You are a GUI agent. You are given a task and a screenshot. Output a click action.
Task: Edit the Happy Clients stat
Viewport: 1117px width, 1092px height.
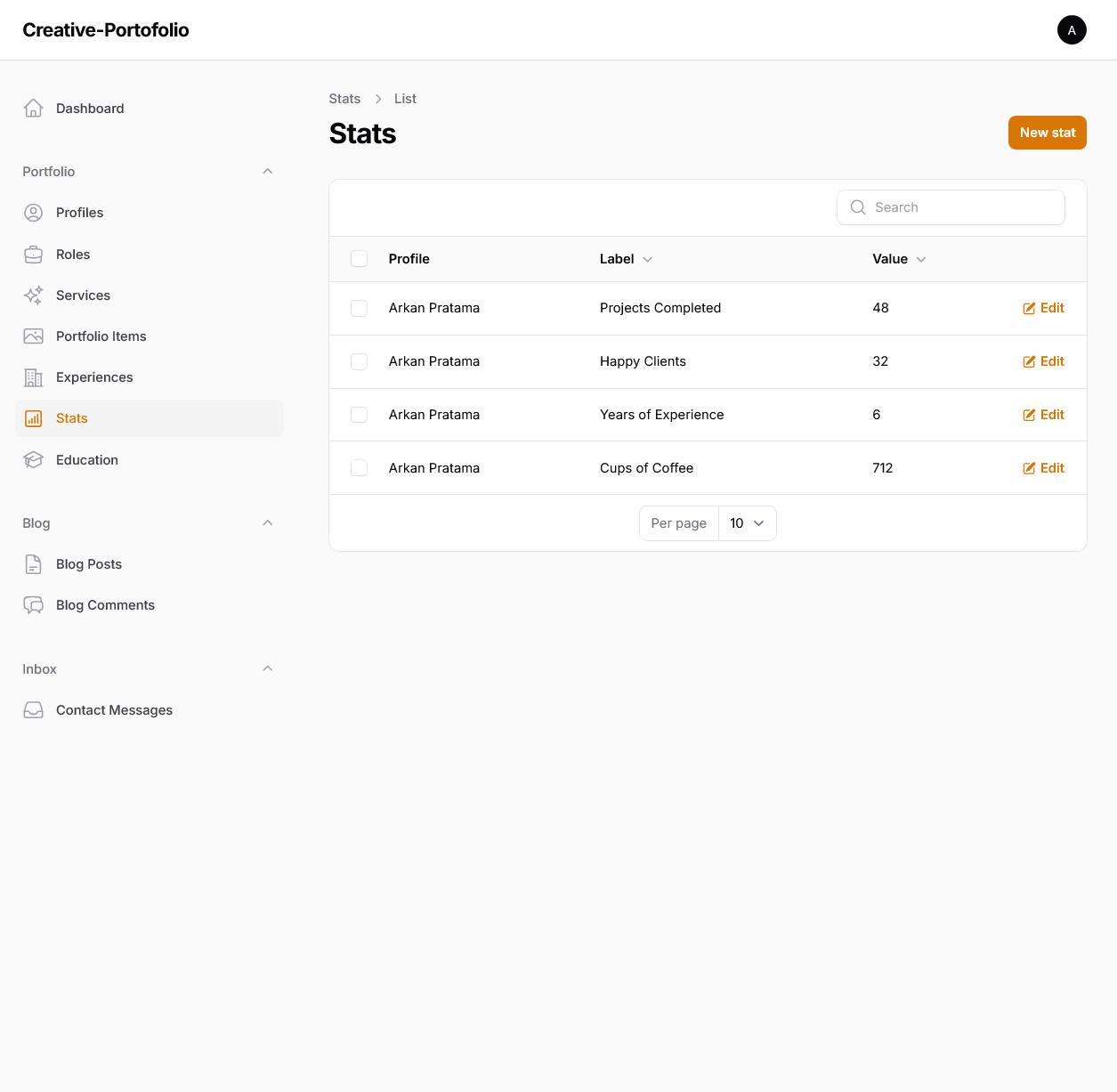tap(1043, 361)
